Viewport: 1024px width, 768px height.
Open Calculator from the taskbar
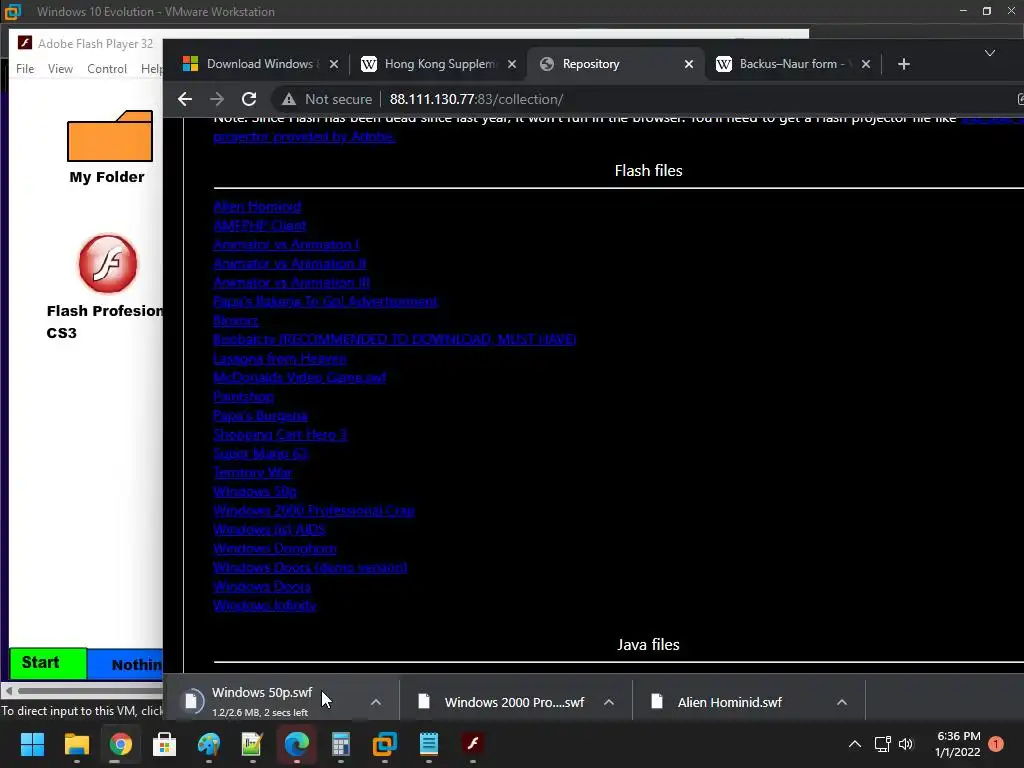point(341,744)
